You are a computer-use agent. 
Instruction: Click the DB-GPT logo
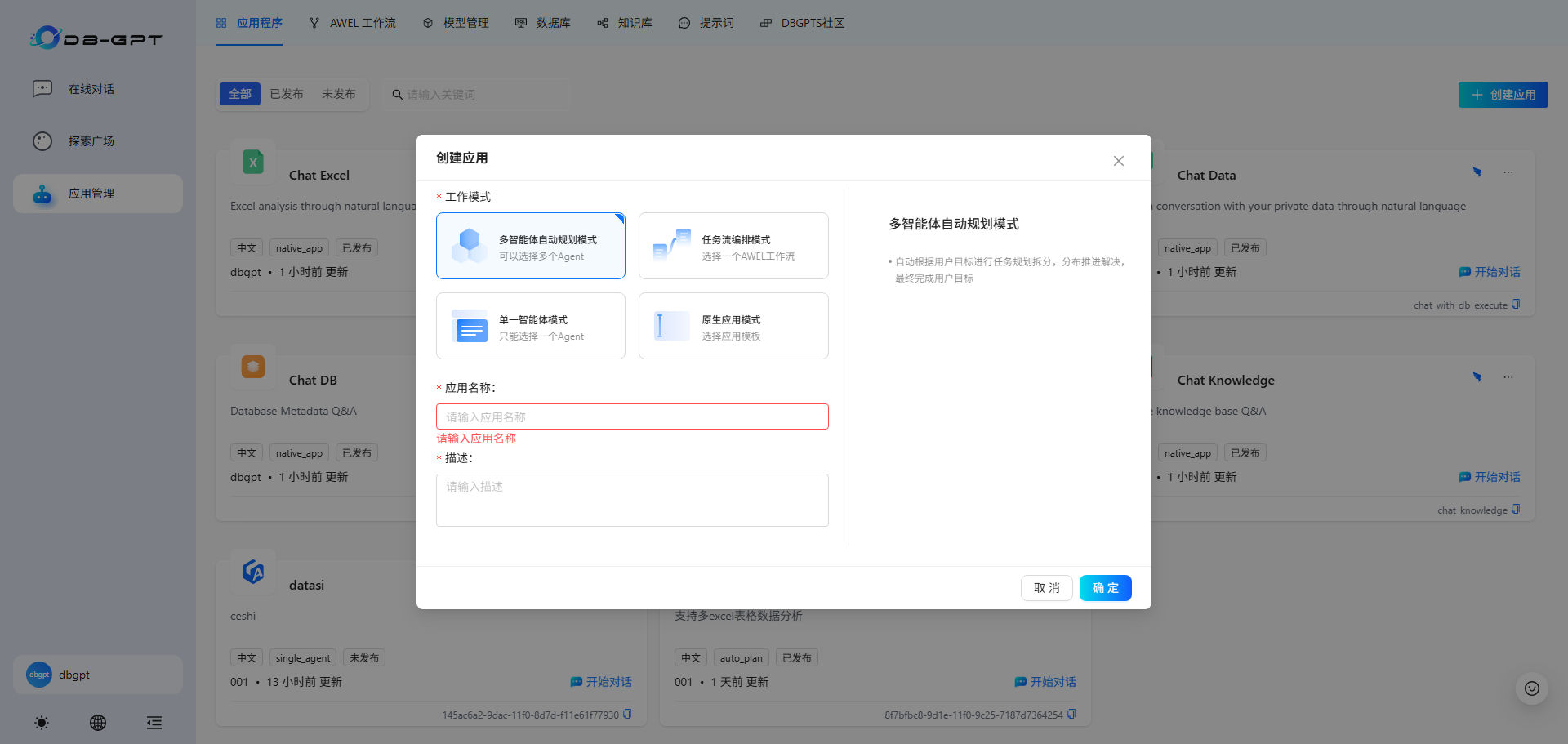[x=96, y=38]
